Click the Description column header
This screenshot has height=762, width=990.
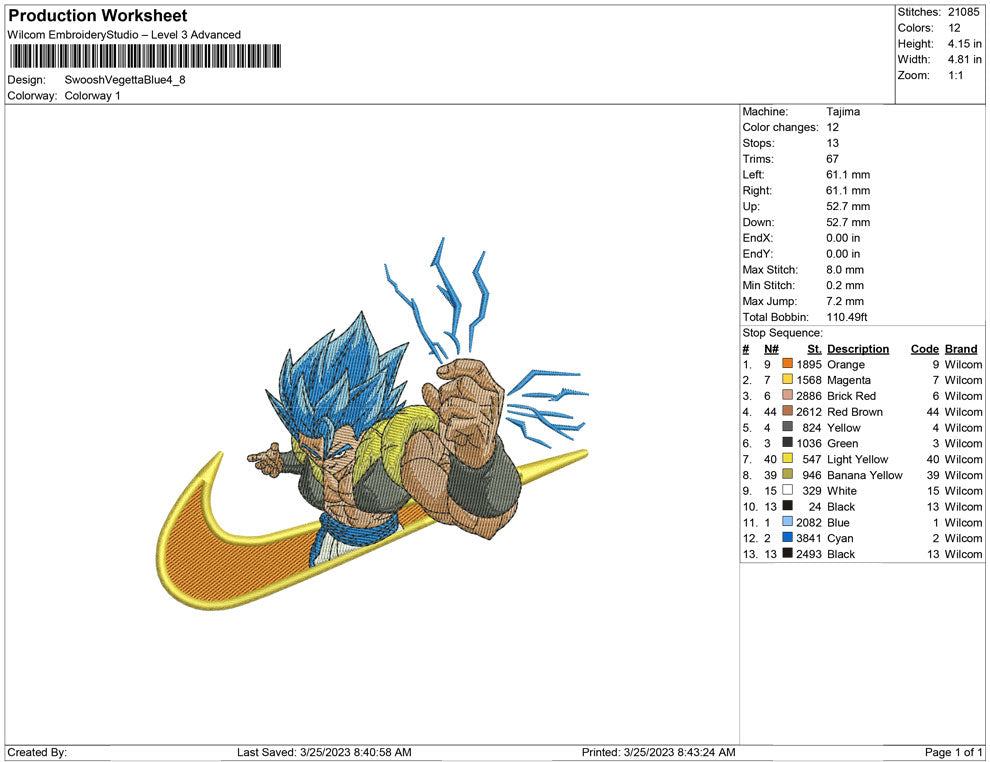pyautogui.click(x=857, y=348)
